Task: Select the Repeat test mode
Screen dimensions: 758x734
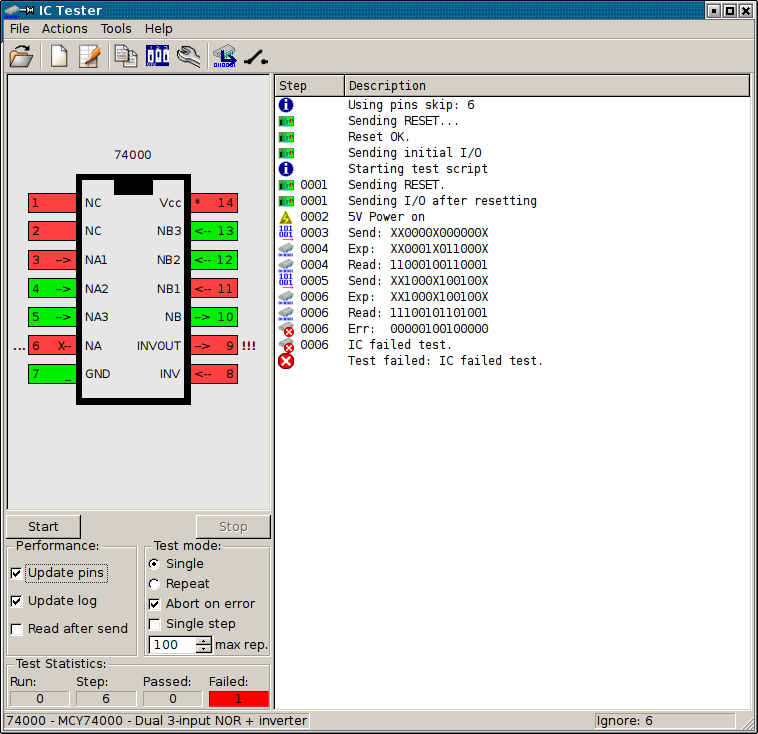Action: (154, 584)
